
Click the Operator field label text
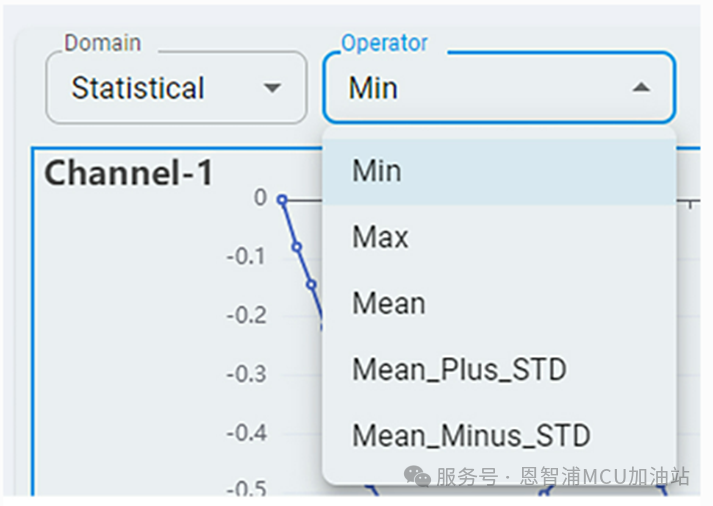pyautogui.click(x=385, y=43)
